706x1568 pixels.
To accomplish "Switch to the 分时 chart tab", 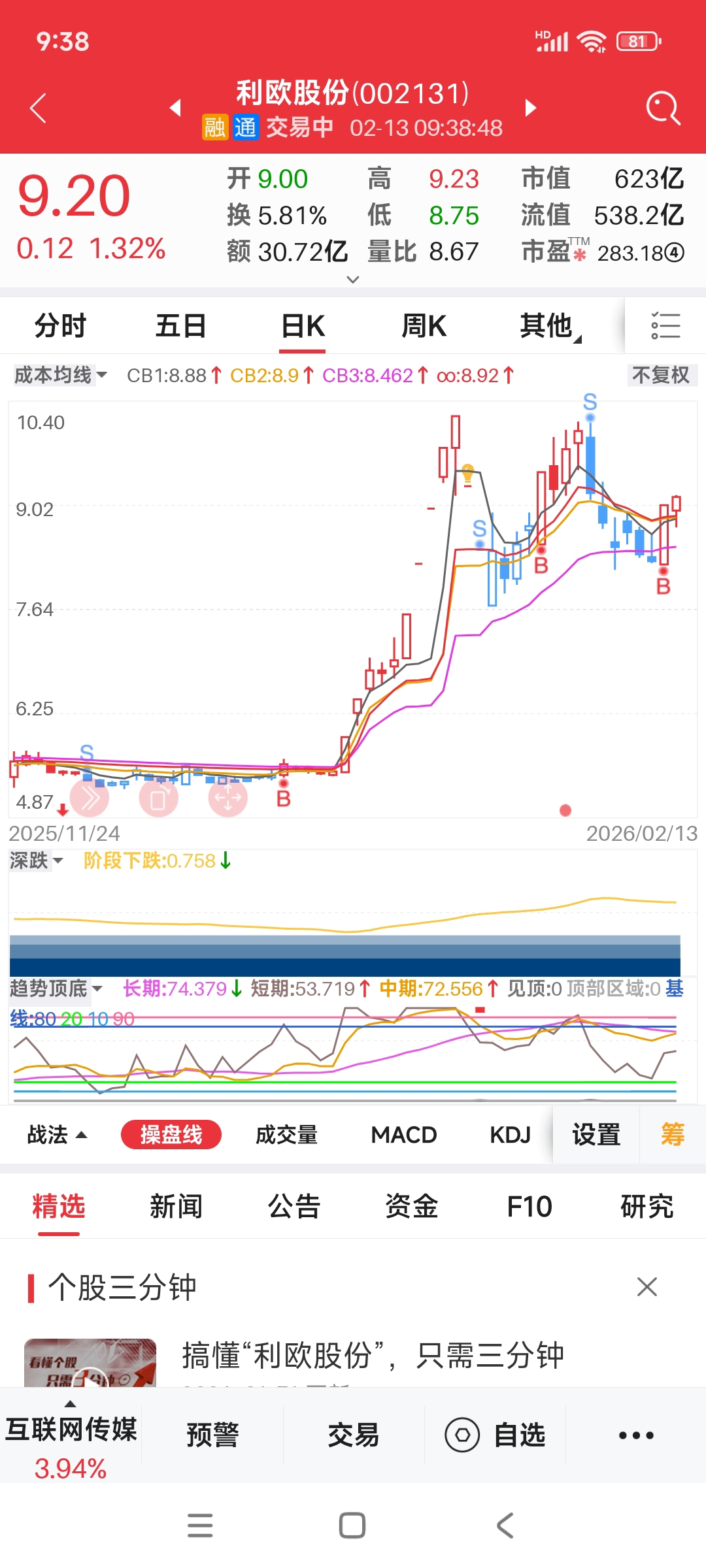I will [60, 325].
